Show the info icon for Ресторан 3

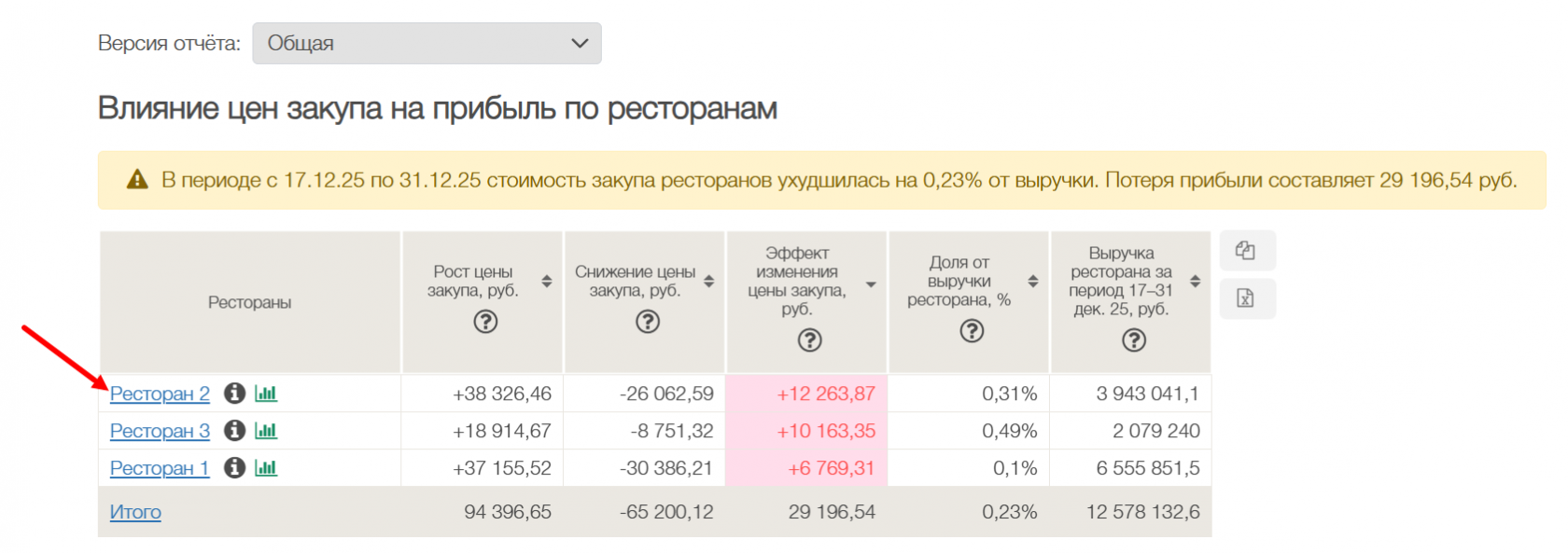tap(234, 431)
